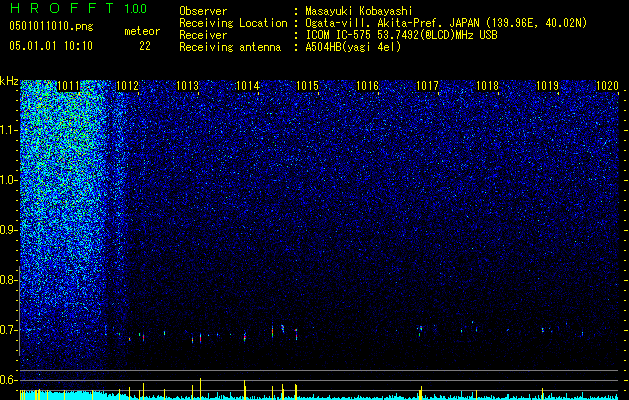Click the 1.0 kHz axis label
This screenshot has width=629, height=400.
[x=9, y=180]
